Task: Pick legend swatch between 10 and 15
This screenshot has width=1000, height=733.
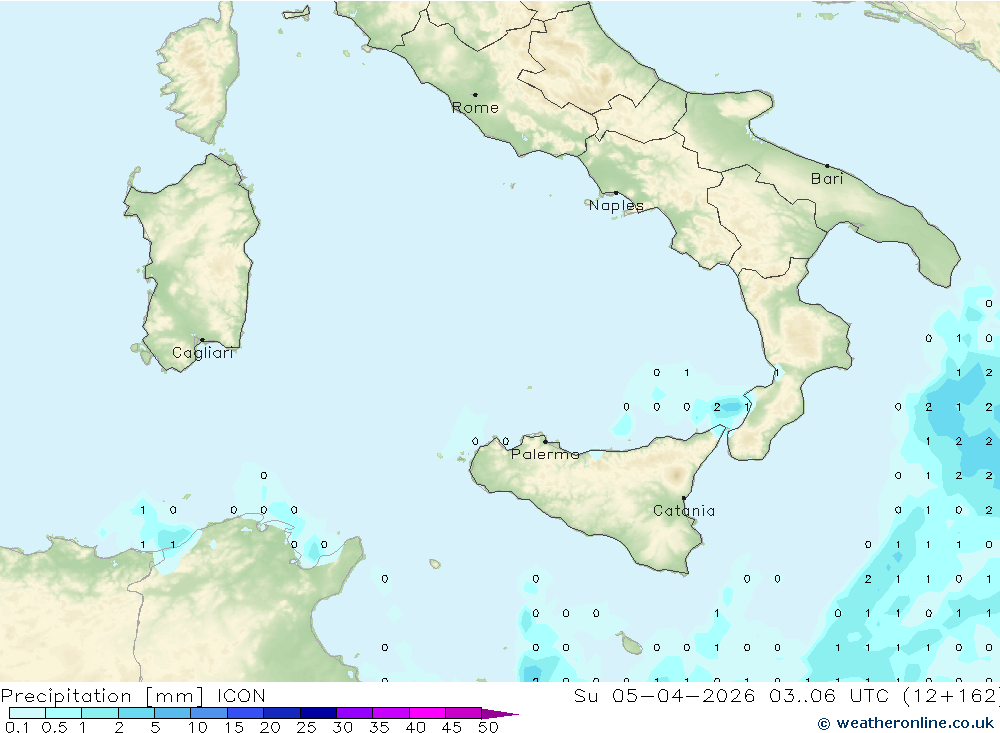Action: (x=209, y=713)
